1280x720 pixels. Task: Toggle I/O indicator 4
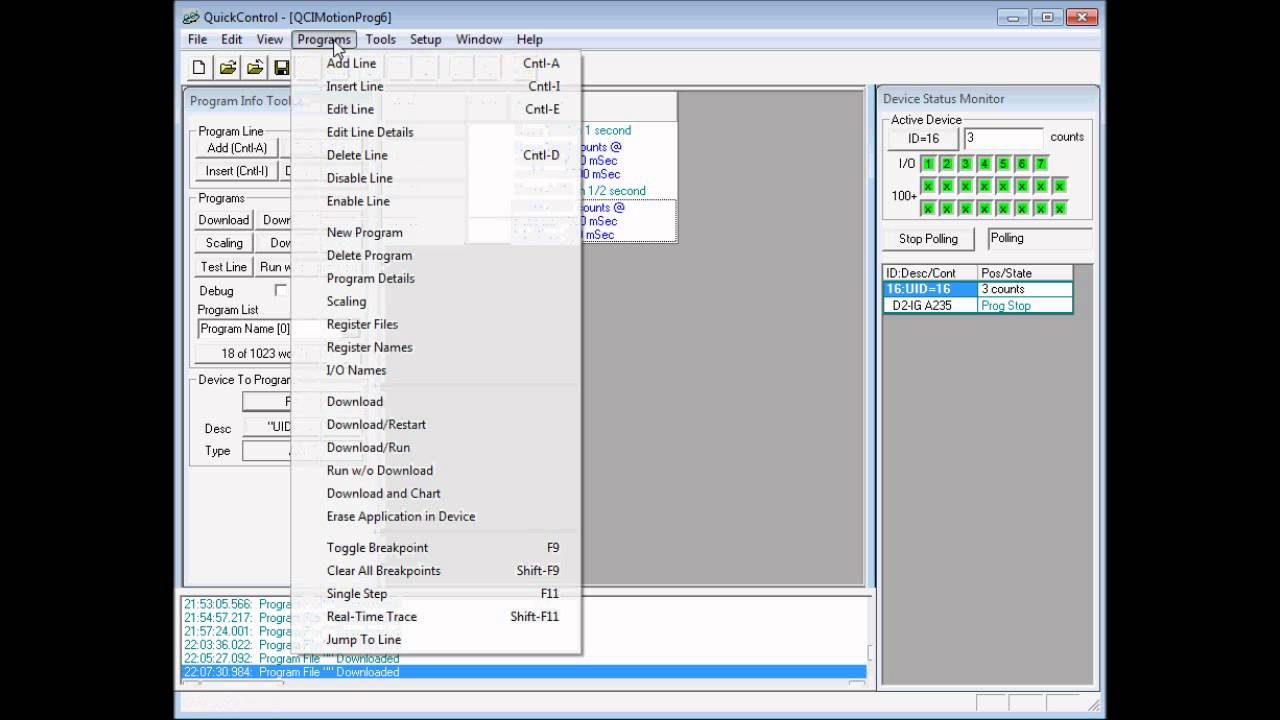(985, 164)
